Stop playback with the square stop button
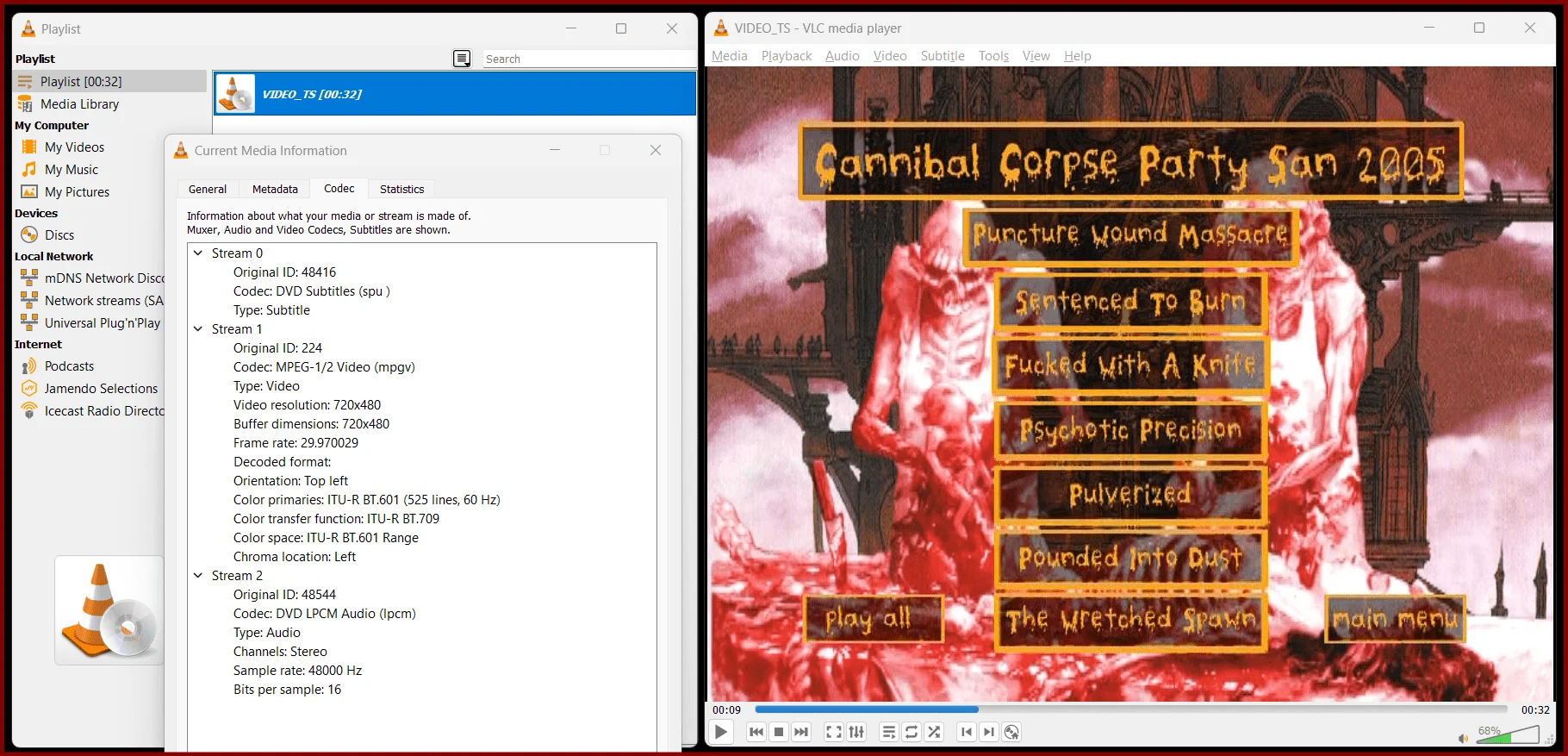The image size is (1568, 756). point(779,732)
